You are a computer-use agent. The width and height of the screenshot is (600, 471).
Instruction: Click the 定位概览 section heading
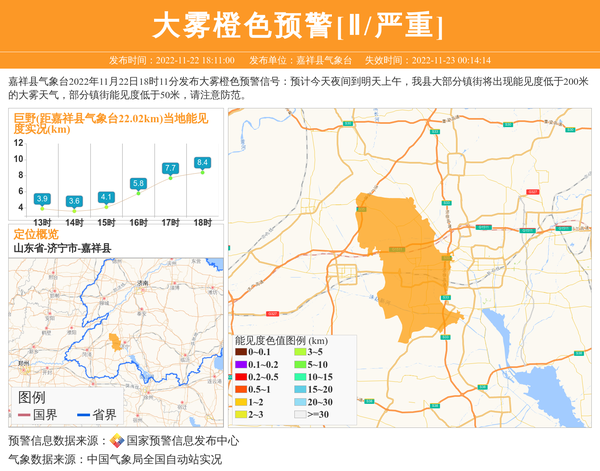[x=36, y=233]
